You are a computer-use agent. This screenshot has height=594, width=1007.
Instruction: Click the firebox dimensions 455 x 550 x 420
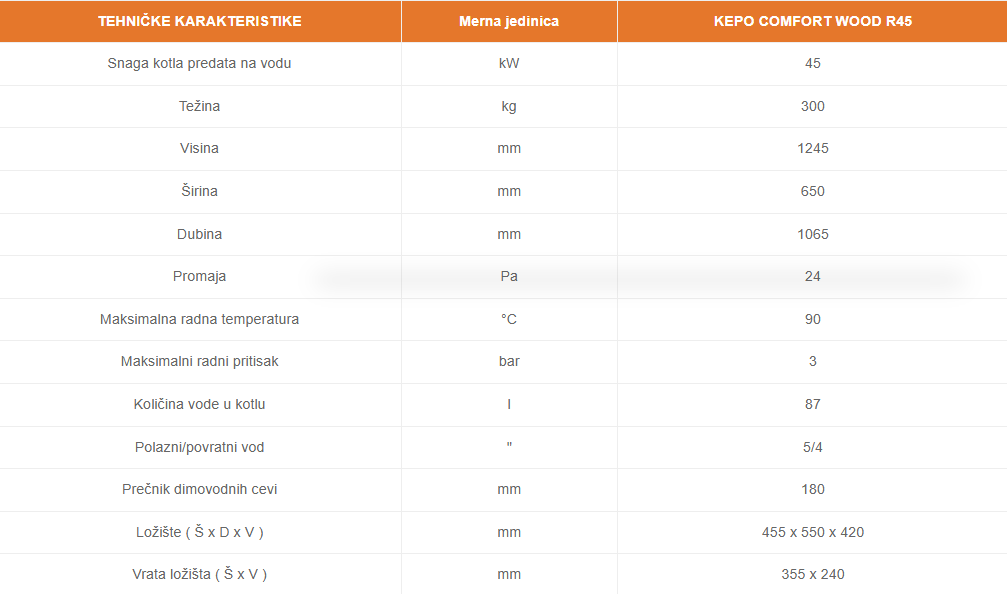[x=812, y=532]
